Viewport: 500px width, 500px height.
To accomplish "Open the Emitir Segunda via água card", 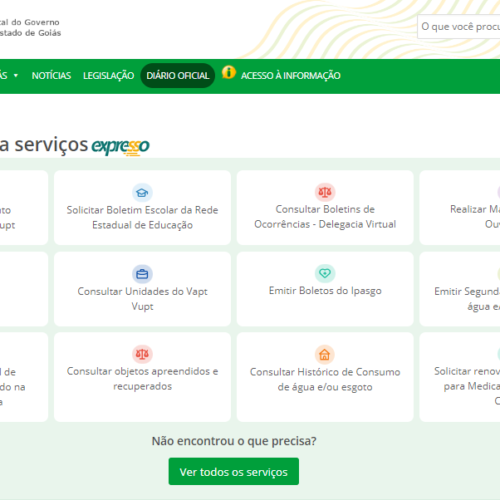I will (x=460, y=289).
